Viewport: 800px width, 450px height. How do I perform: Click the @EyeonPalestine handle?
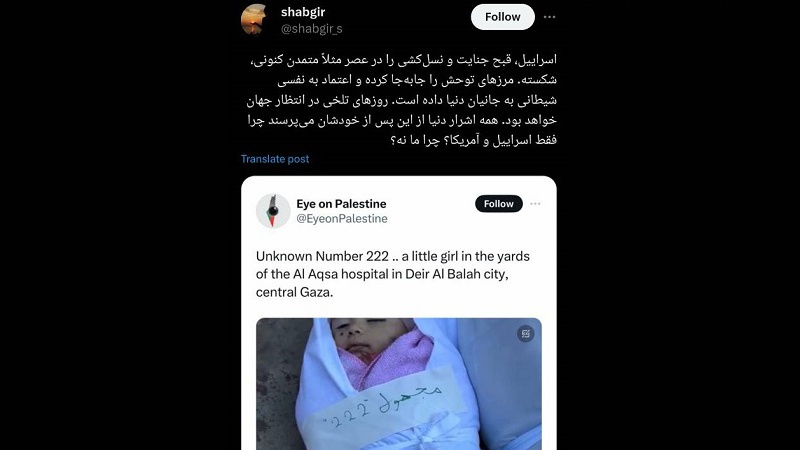pyautogui.click(x=342, y=218)
